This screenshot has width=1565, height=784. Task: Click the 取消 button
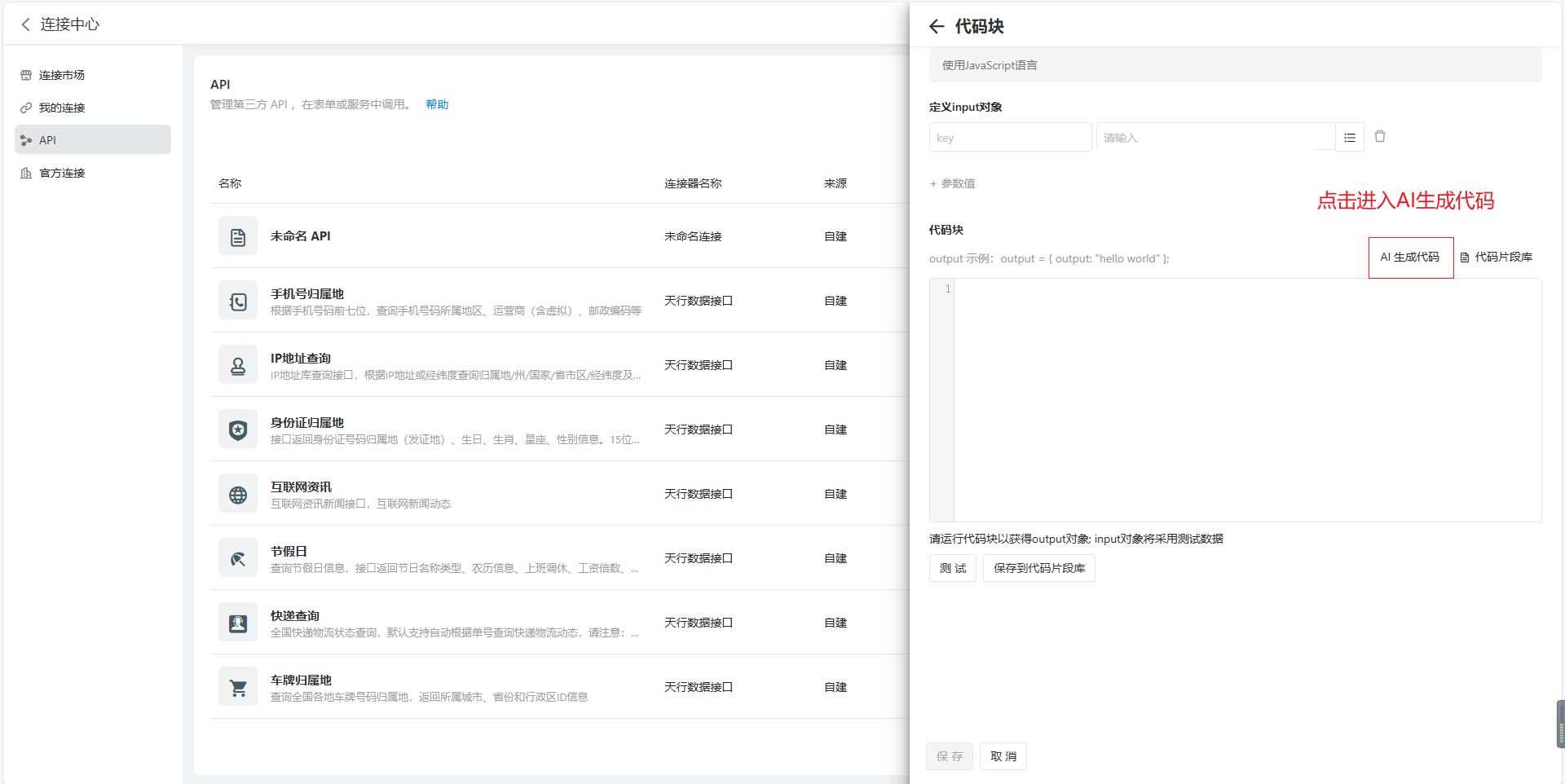coord(1003,756)
